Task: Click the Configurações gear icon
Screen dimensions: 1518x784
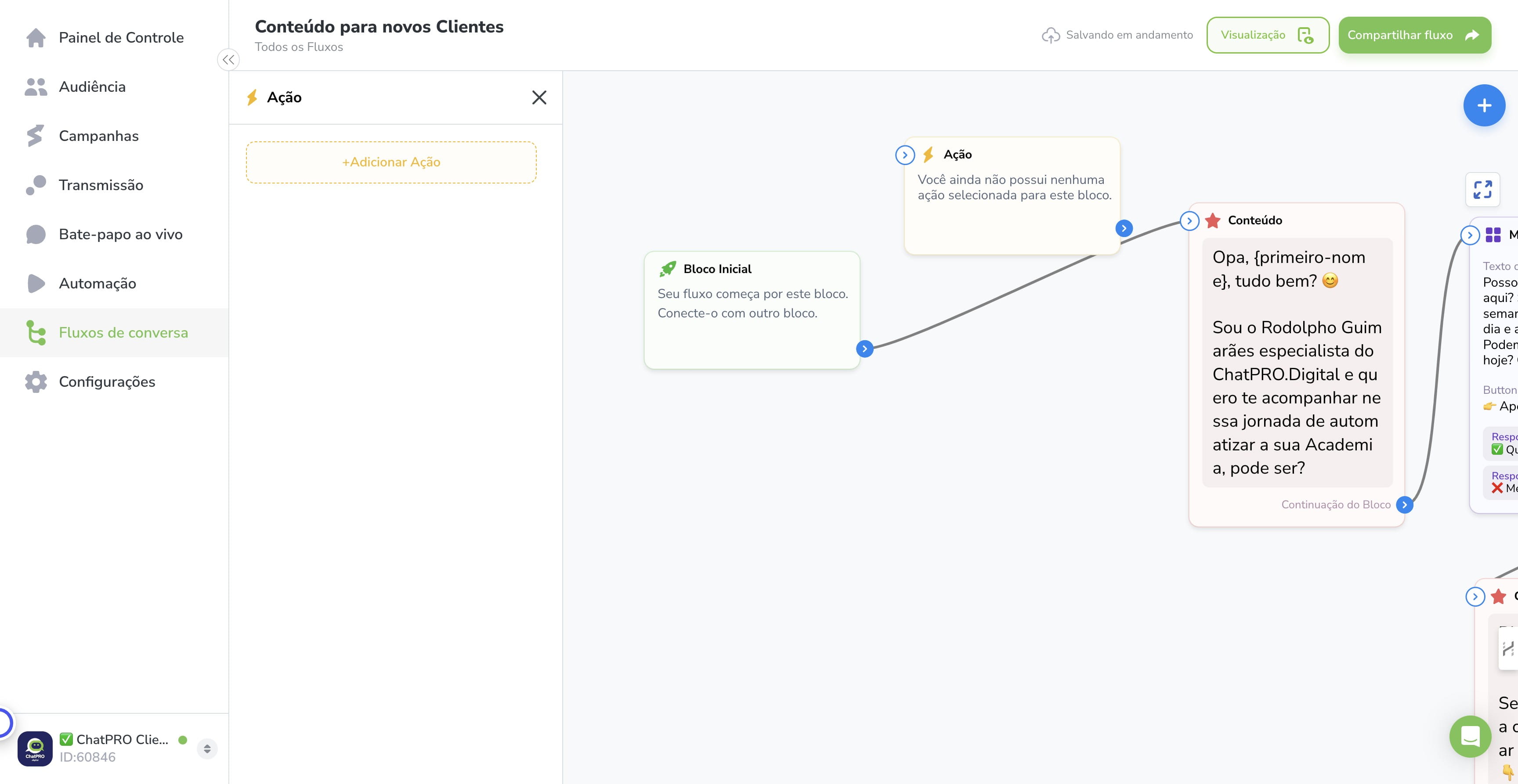Action: (36, 382)
